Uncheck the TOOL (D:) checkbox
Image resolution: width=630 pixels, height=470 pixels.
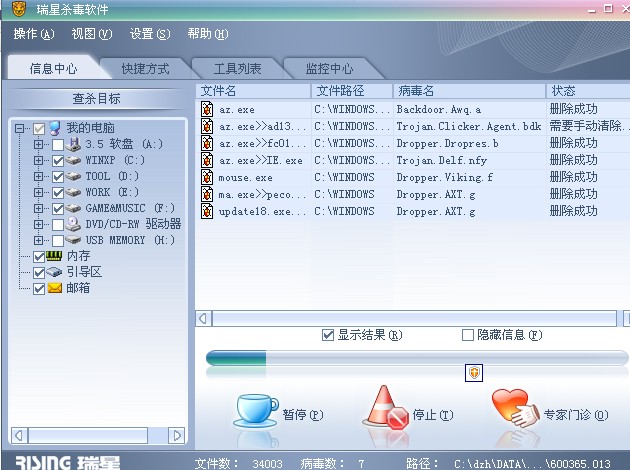58,177
